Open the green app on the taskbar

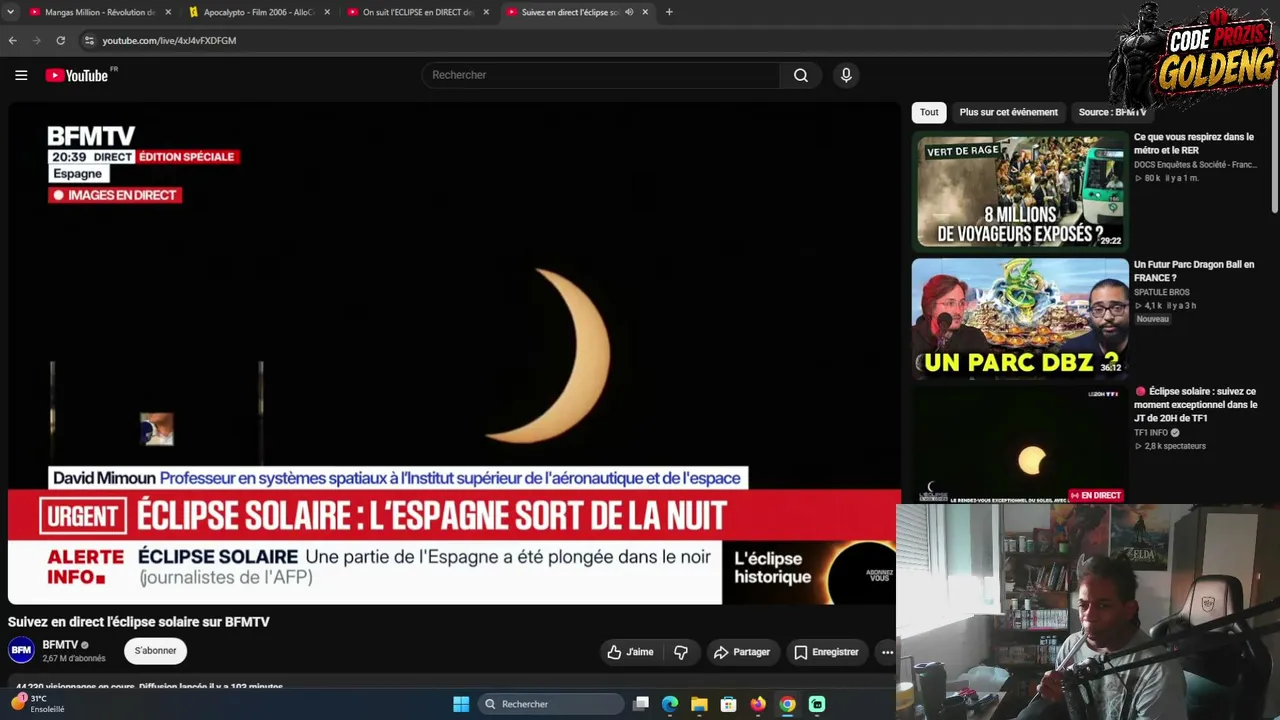coord(817,704)
